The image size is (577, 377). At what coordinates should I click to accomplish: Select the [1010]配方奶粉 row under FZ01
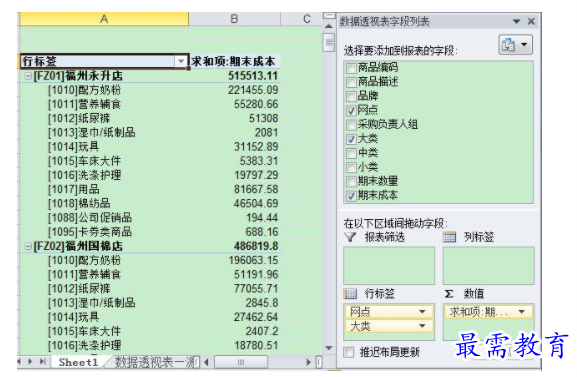point(84,90)
